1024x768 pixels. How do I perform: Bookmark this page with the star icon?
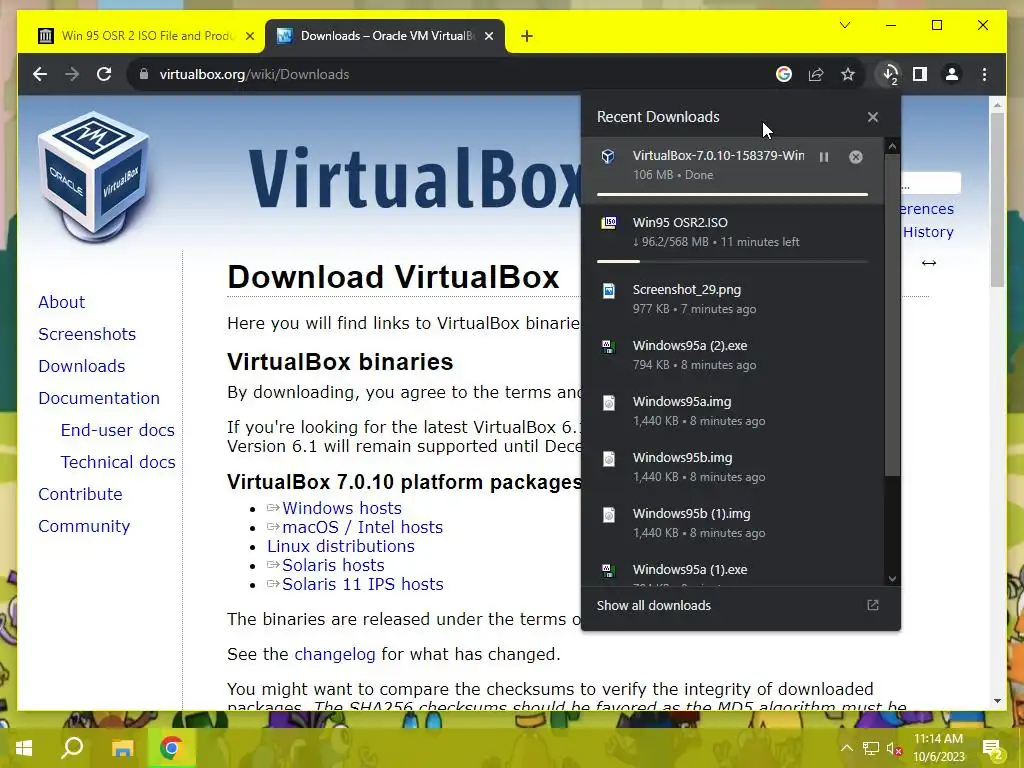pos(848,74)
